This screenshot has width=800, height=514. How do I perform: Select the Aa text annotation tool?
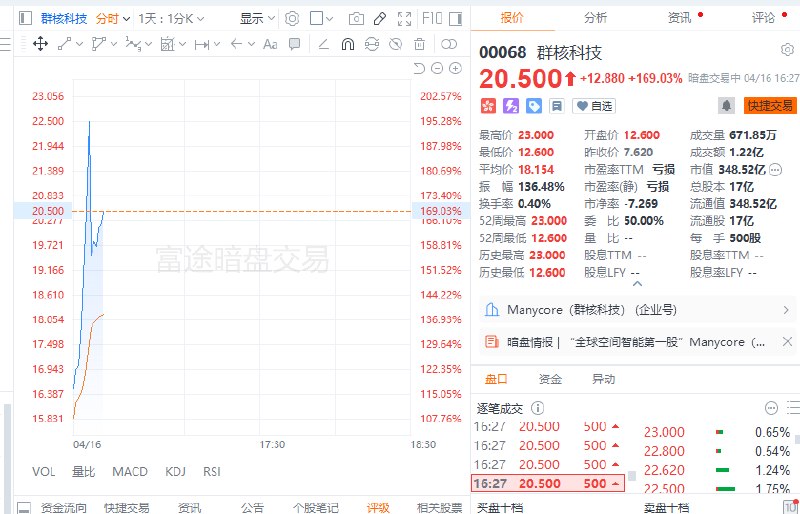click(270, 44)
